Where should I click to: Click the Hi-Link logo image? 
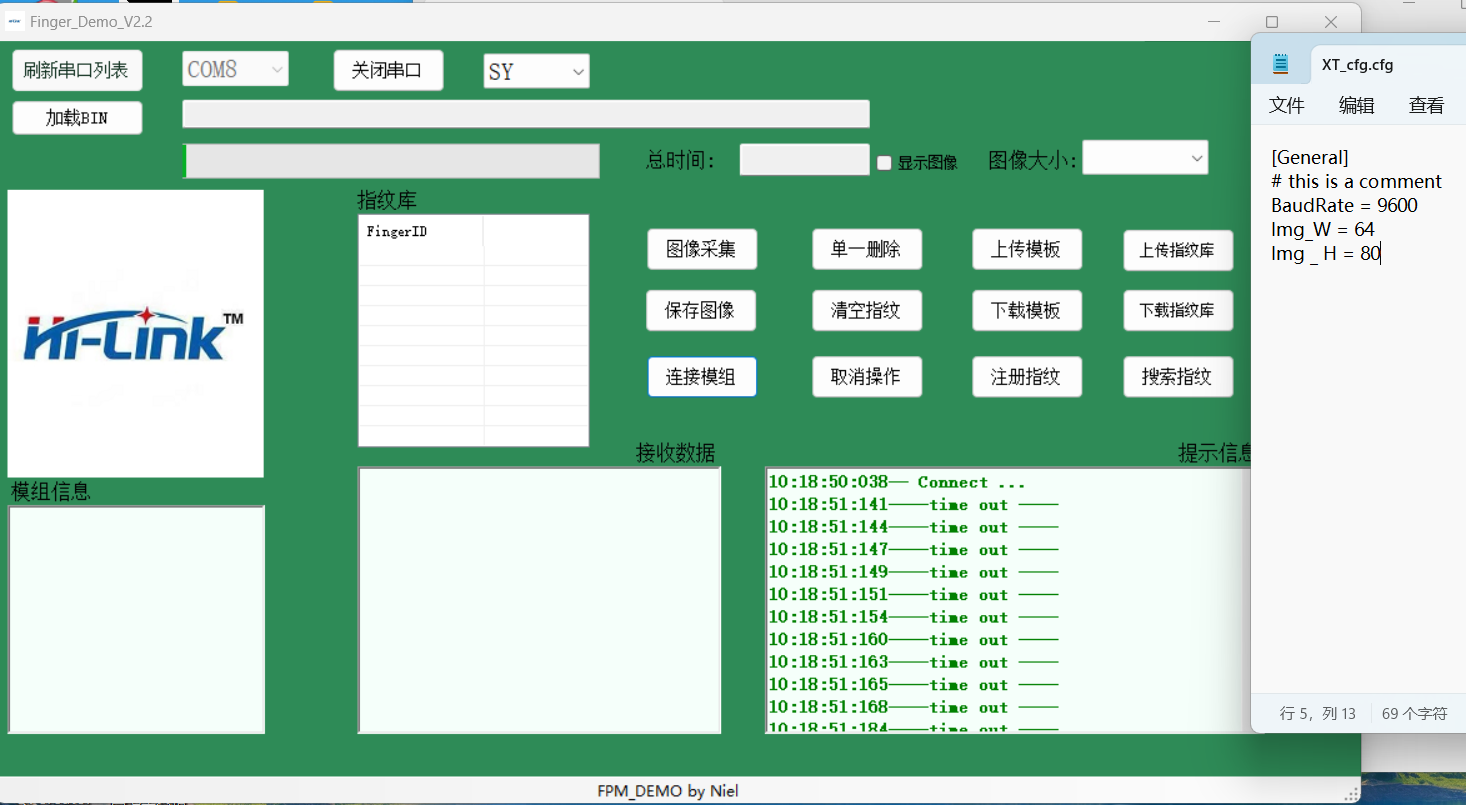(135, 333)
